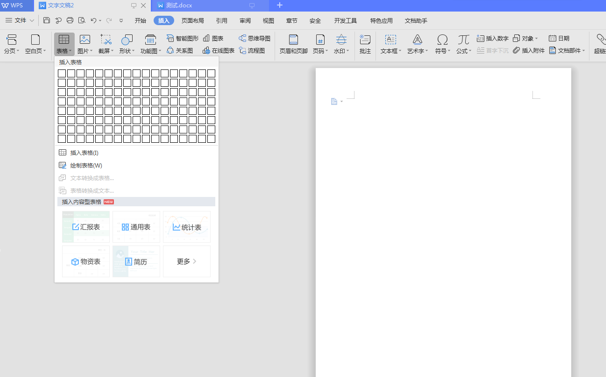Select the 通用表 general table template
The image size is (606, 377).
point(136,227)
